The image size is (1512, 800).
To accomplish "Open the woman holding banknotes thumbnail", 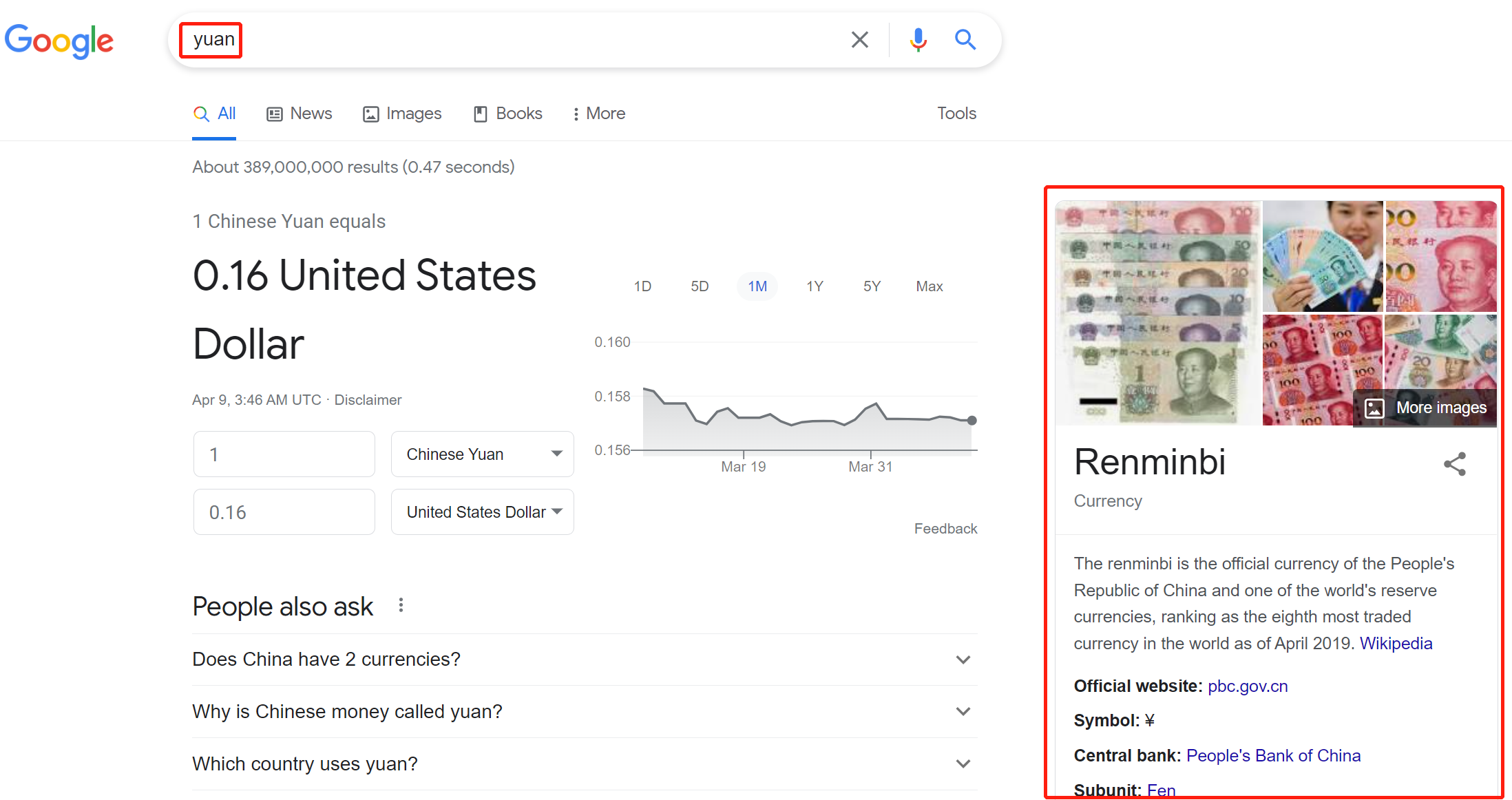I will click(x=1323, y=256).
